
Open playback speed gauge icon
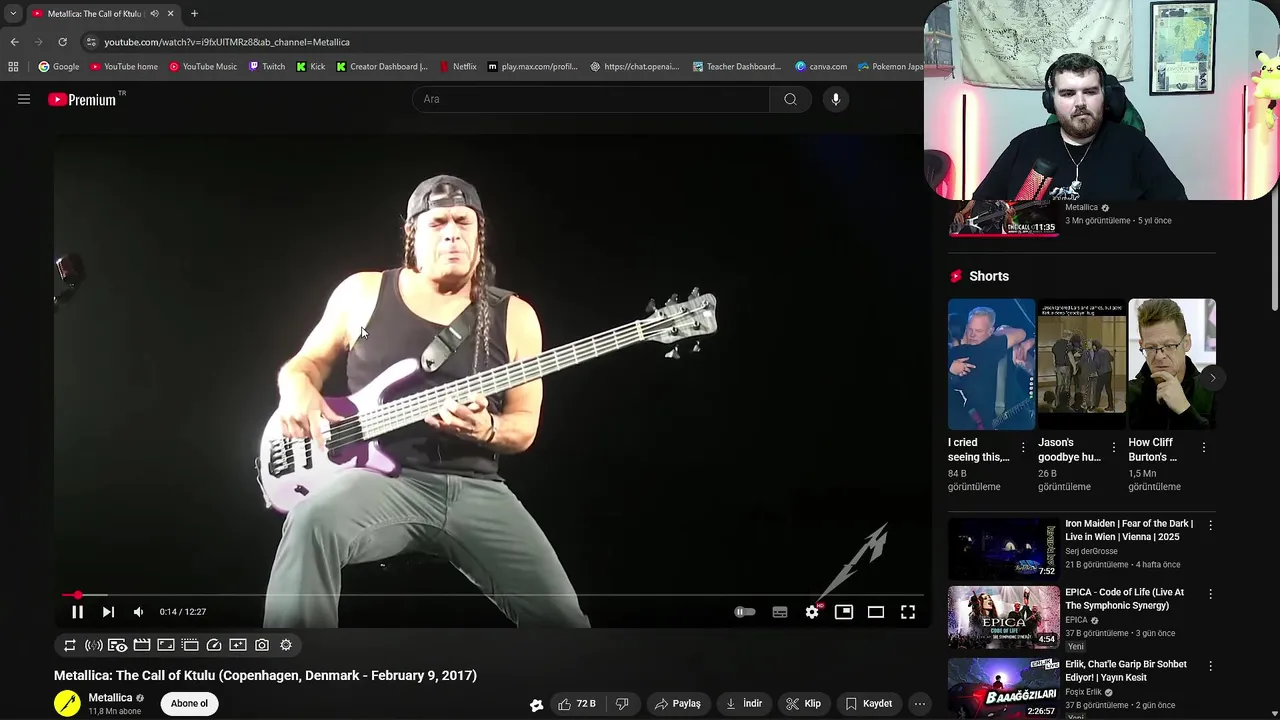pyautogui.click(x=214, y=646)
